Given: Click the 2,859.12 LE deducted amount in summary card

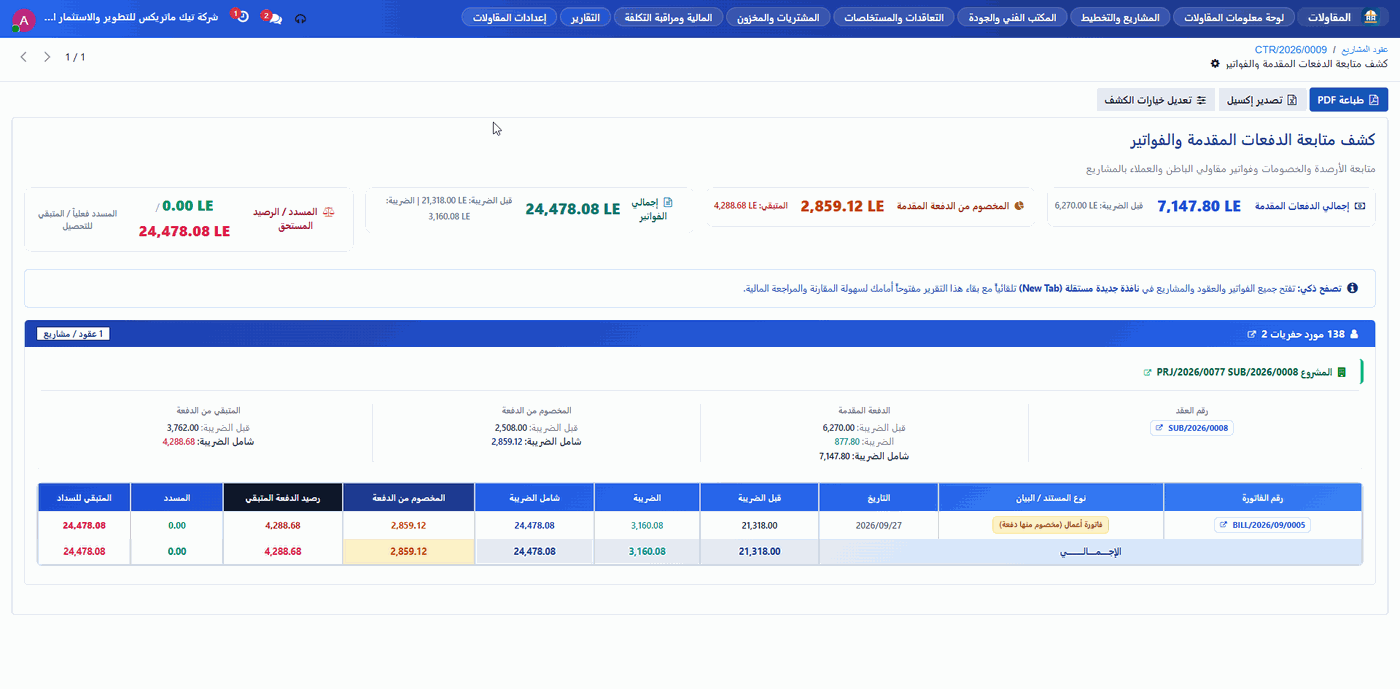Looking at the screenshot, I should click(841, 206).
